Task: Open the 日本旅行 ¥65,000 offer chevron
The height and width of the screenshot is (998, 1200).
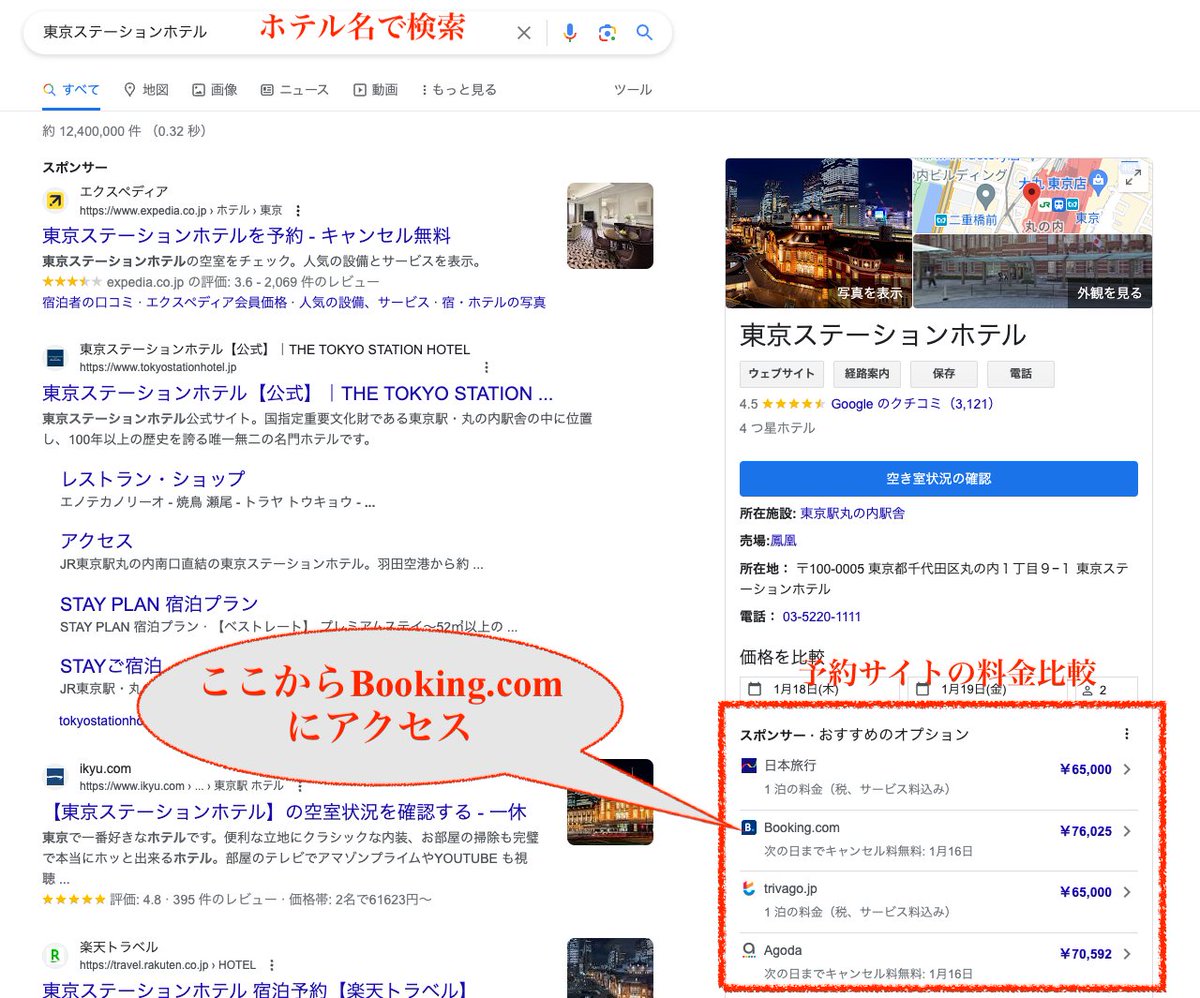Action: pyautogui.click(x=1127, y=770)
